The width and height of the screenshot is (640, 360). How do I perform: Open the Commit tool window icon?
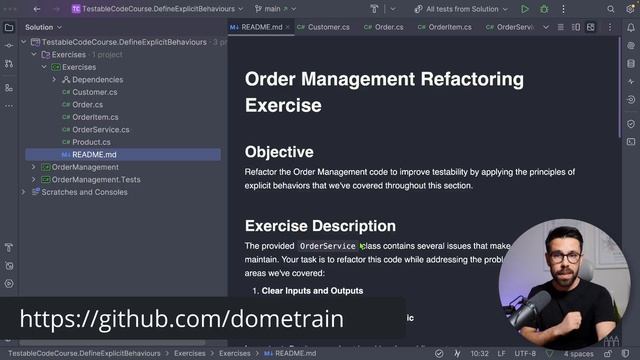pos(9,46)
